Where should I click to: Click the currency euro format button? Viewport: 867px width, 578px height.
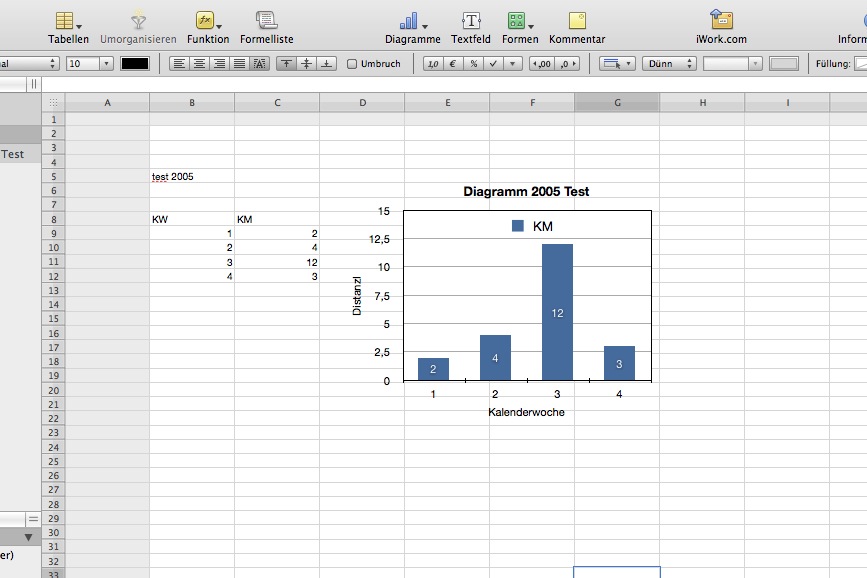pos(453,64)
